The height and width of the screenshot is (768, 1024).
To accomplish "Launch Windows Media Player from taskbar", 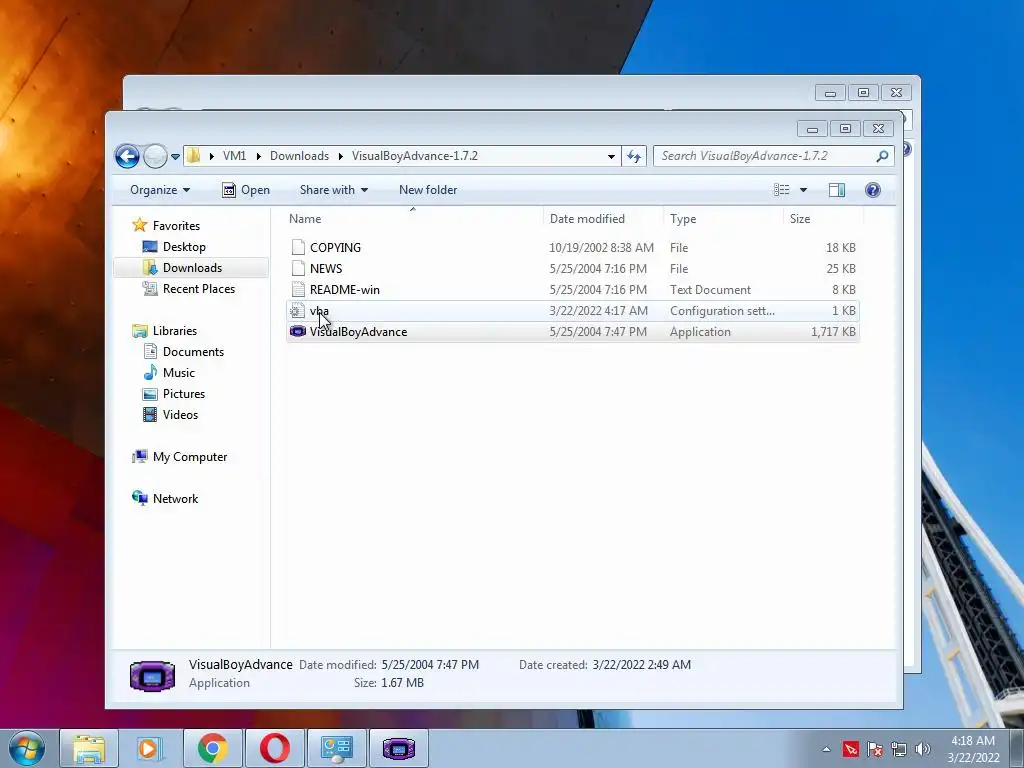I will pyautogui.click(x=148, y=748).
